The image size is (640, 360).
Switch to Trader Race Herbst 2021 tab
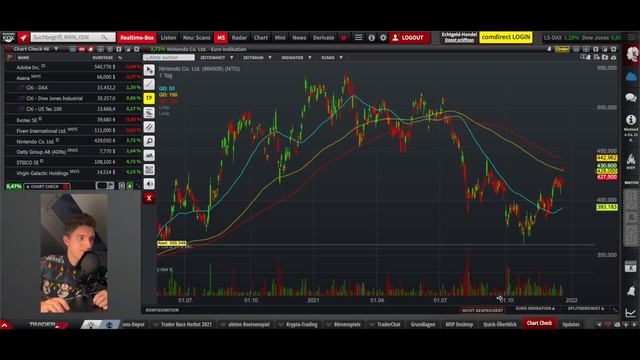[186, 324]
